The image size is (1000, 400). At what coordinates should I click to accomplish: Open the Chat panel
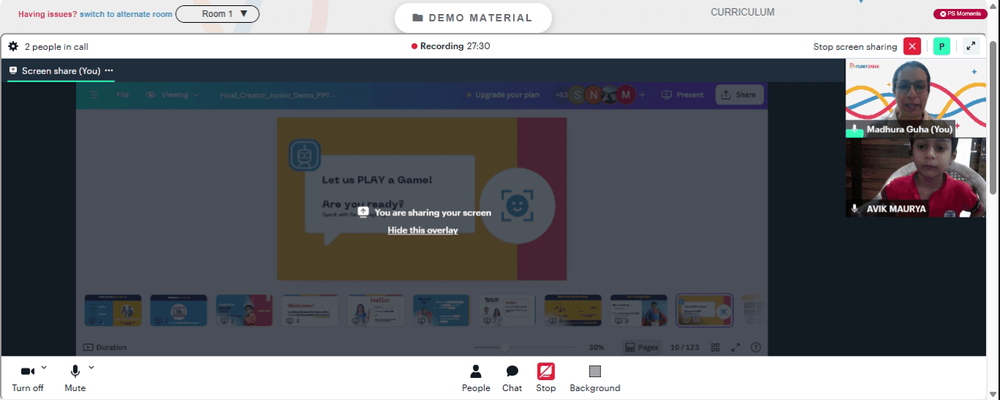tap(511, 378)
